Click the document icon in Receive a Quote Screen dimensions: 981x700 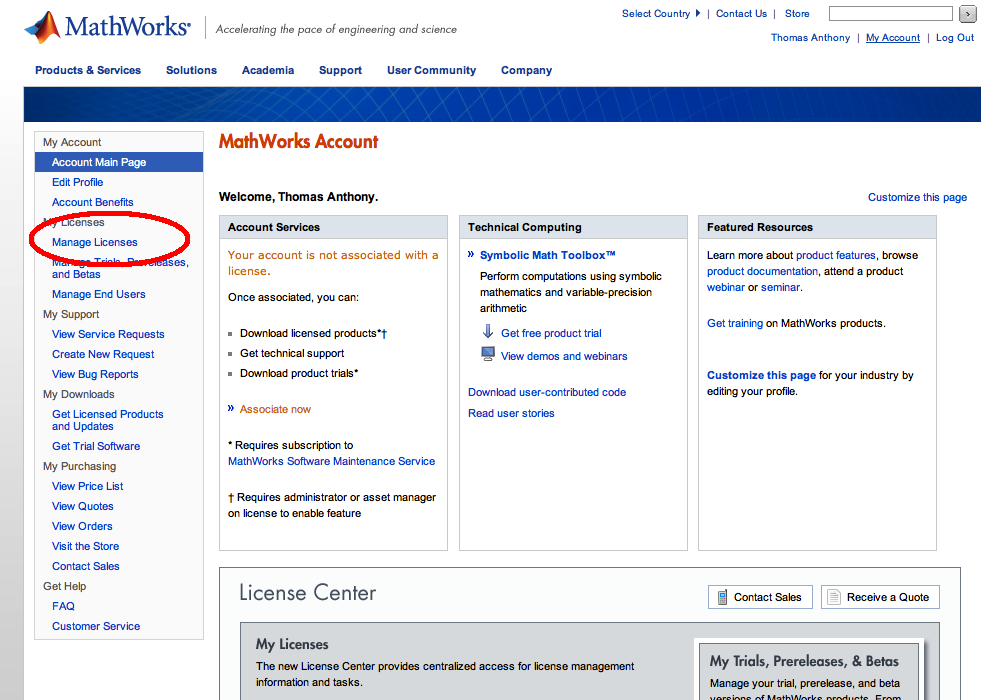835,597
